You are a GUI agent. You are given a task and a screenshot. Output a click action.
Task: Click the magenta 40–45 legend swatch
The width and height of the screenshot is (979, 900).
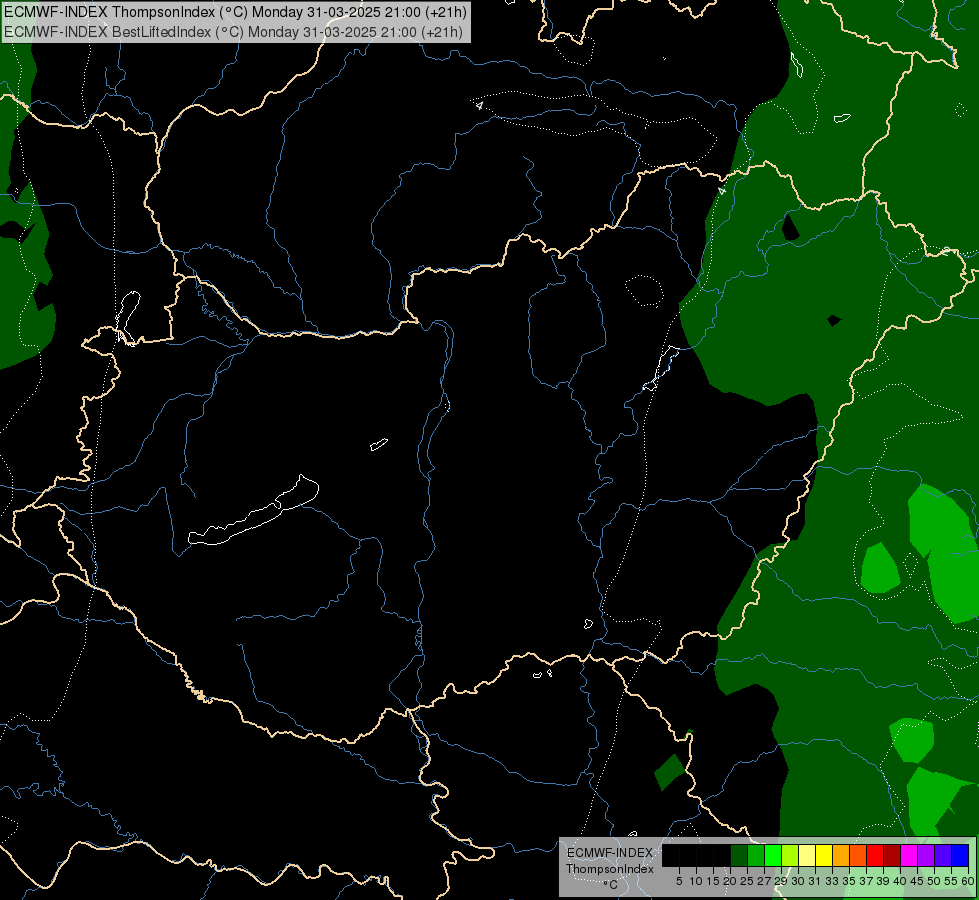(909, 856)
